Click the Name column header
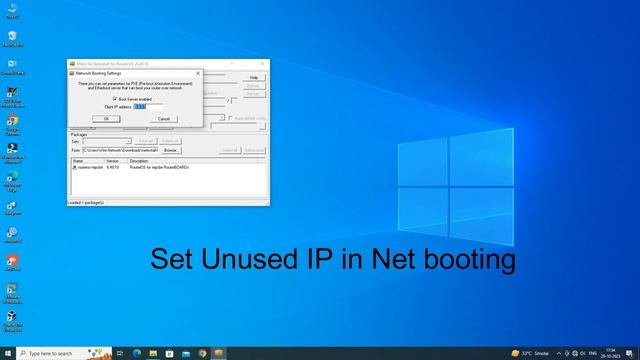This screenshot has height=360, width=640. click(x=87, y=161)
